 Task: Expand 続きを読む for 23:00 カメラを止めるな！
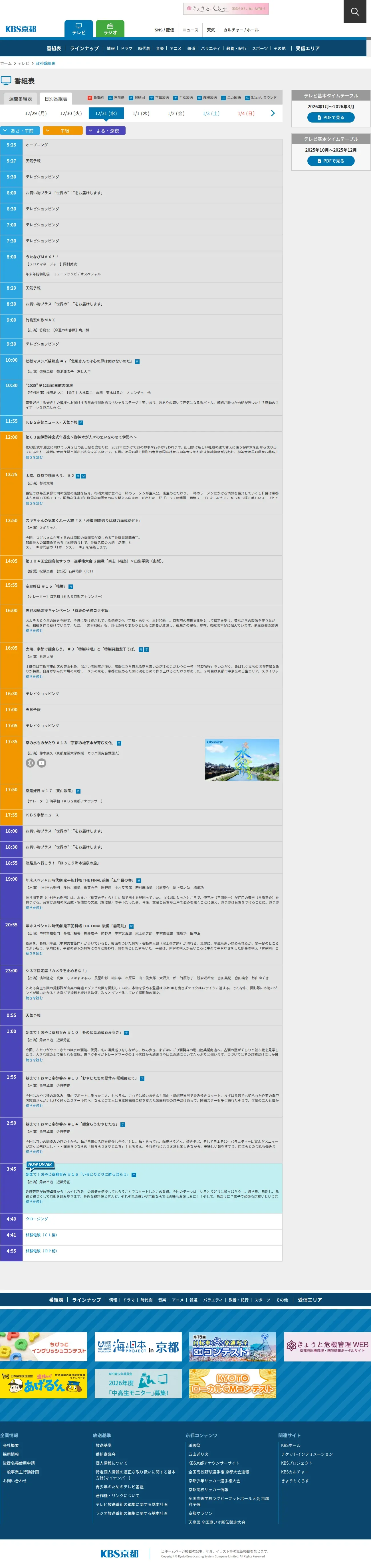tap(34, 998)
